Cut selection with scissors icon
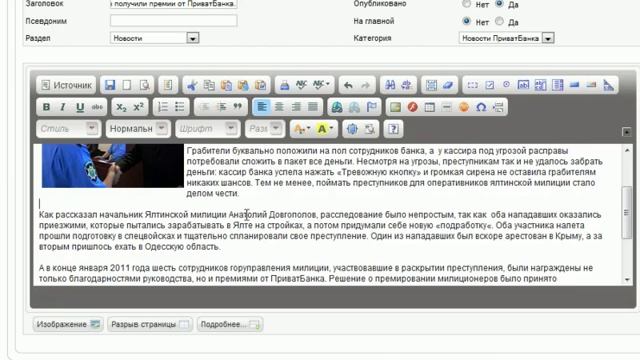The width and height of the screenshot is (640, 360). point(192,85)
